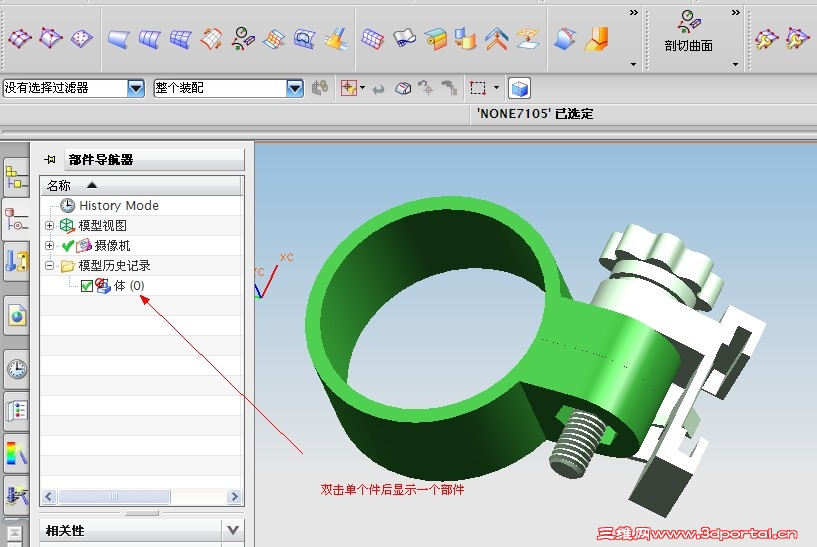Viewport: 817px width, 547px height.
Task: Click the greyed hierarchy icon before rectangle tool
Action: pos(449,88)
